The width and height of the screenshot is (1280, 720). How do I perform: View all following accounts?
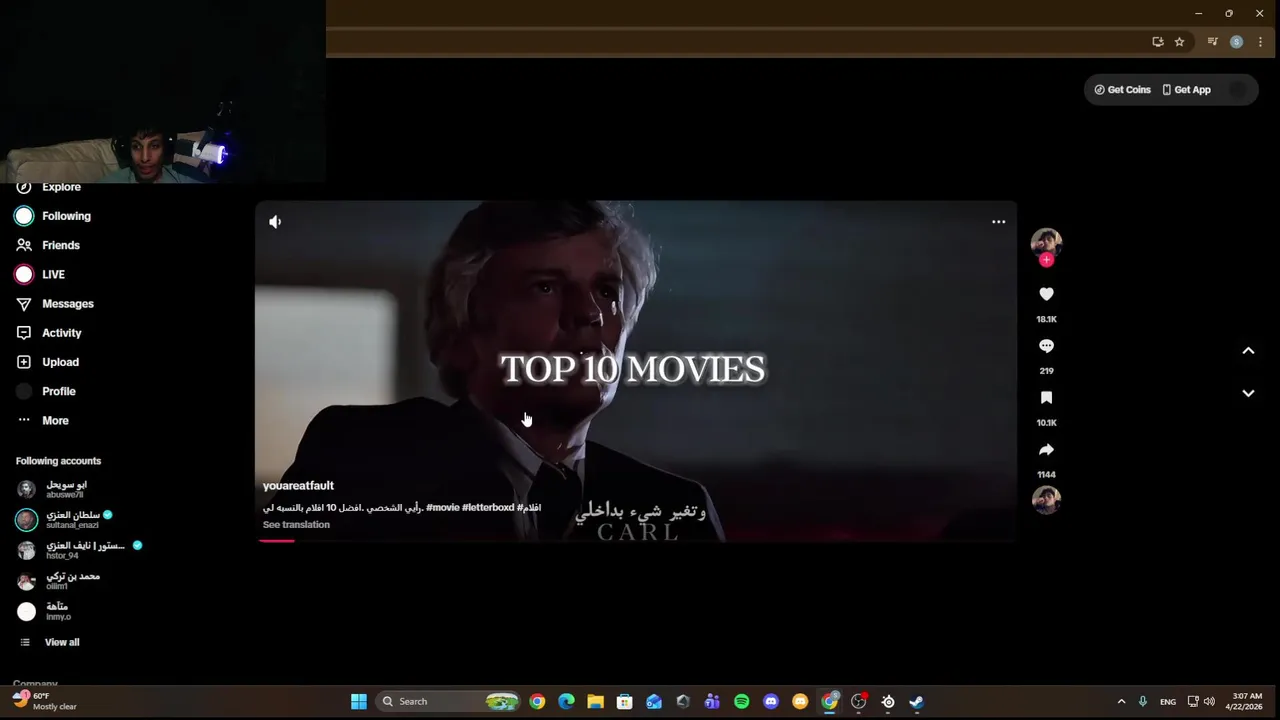pyautogui.click(x=50, y=642)
